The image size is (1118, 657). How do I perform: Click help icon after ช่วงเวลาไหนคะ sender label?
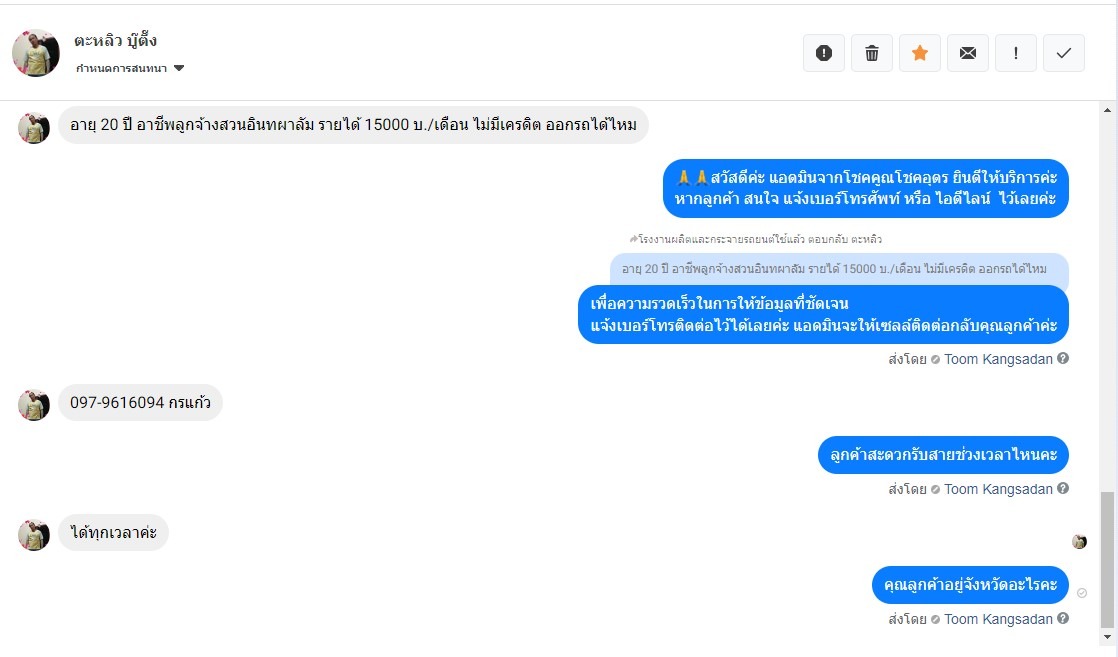click(1062, 489)
